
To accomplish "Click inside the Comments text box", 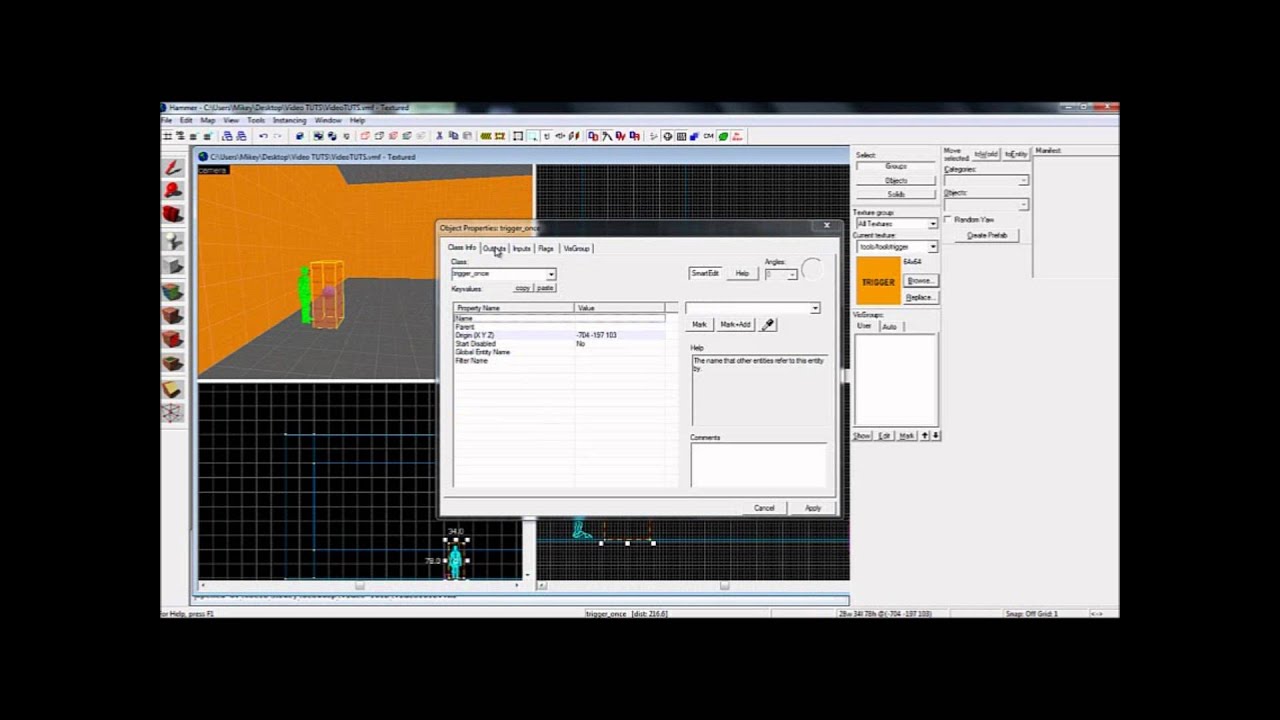I will point(759,465).
